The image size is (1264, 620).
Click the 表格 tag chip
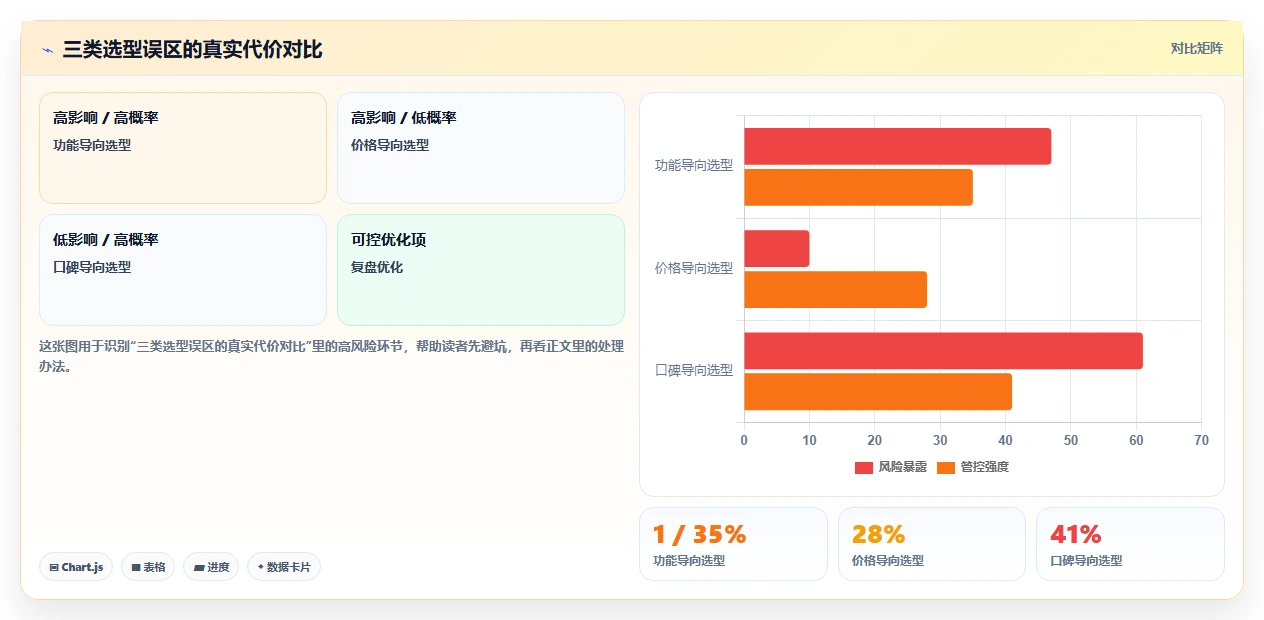(x=148, y=567)
